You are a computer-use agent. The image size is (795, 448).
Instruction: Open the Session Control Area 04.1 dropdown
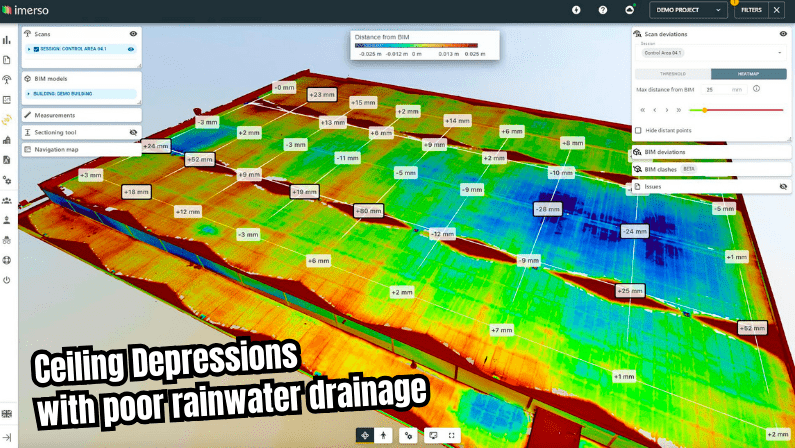[x=710, y=53]
